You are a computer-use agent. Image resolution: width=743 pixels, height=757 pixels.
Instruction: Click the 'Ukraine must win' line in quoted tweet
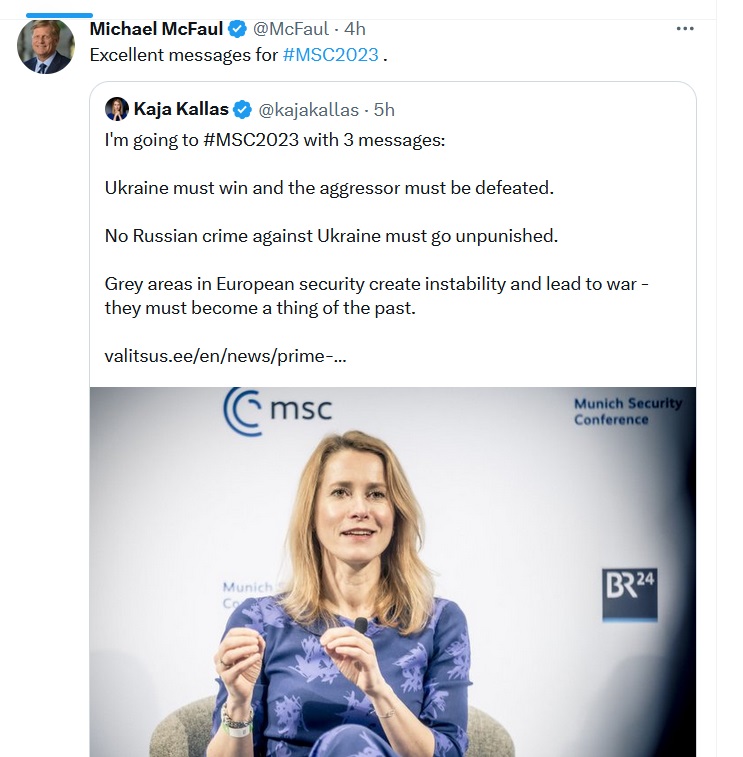pos(329,188)
